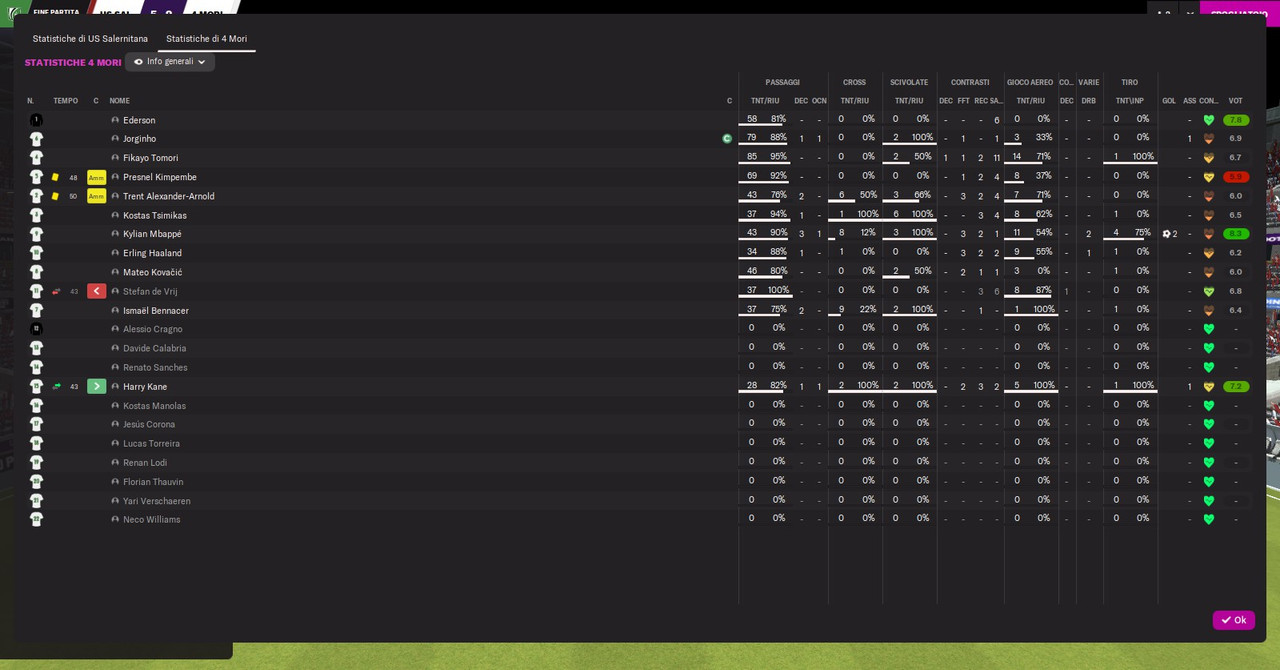Click Presnel Kimpembe's yellow card icon
This screenshot has width=1280, height=670.
pyautogui.click(x=55, y=177)
